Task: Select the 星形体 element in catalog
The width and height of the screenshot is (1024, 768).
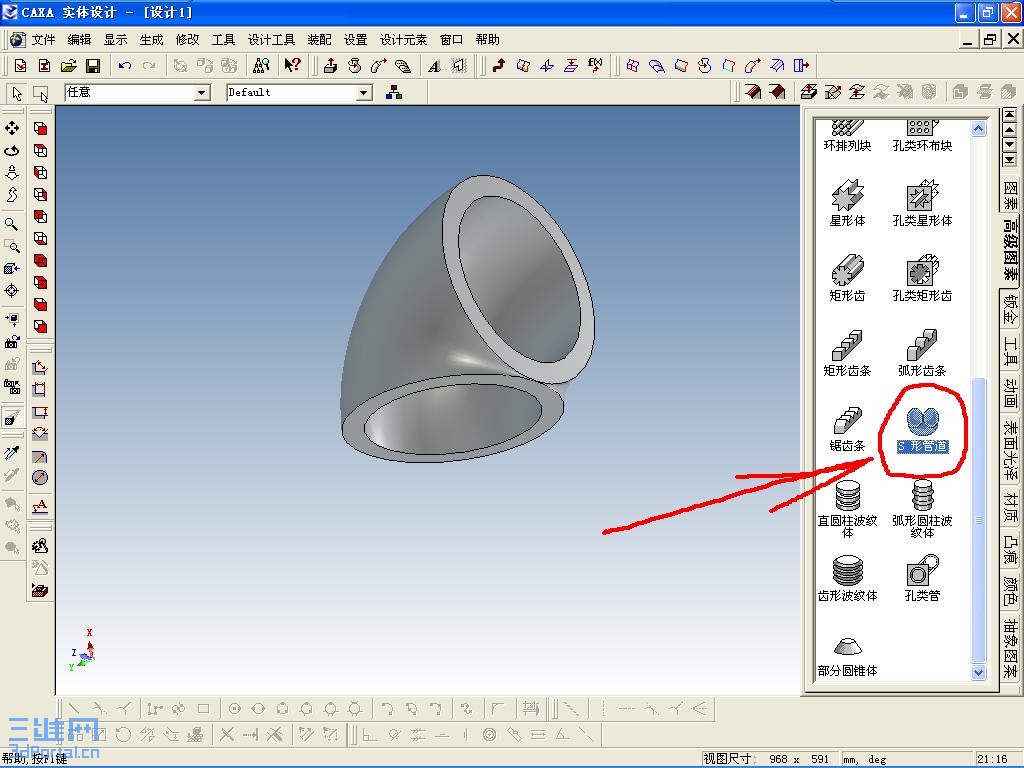Action: [x=847, y=203]
